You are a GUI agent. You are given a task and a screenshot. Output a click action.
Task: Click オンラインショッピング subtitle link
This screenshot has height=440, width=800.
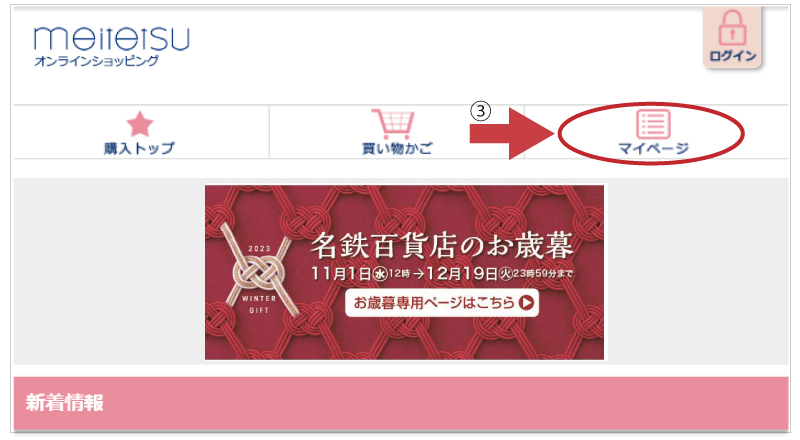pyautogui.click(x=96, y=61)
